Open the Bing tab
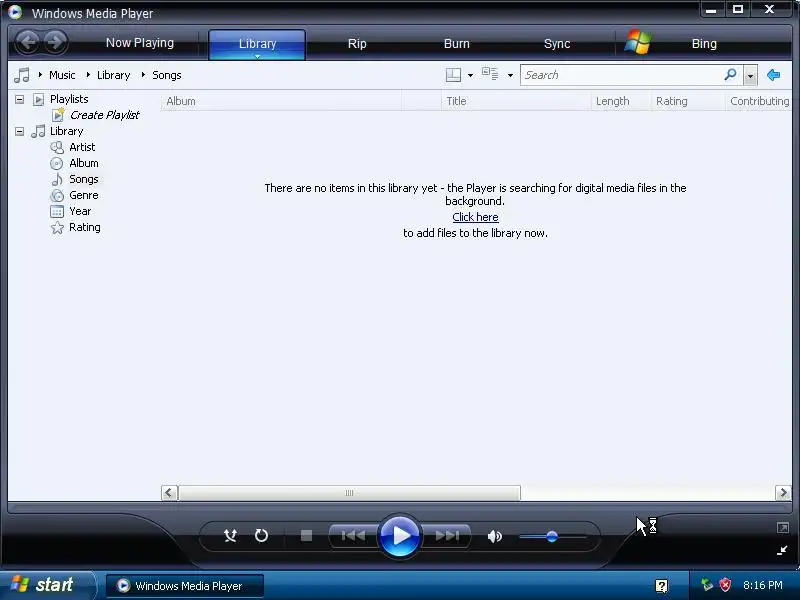This screenshot has width=800, height=600. tap(704, 43)
